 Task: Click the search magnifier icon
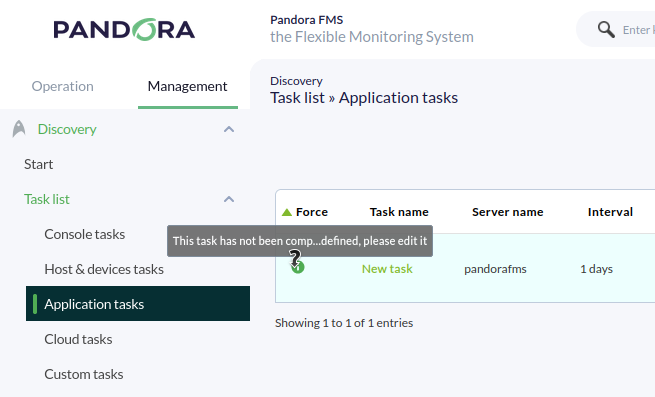point(606,30)
